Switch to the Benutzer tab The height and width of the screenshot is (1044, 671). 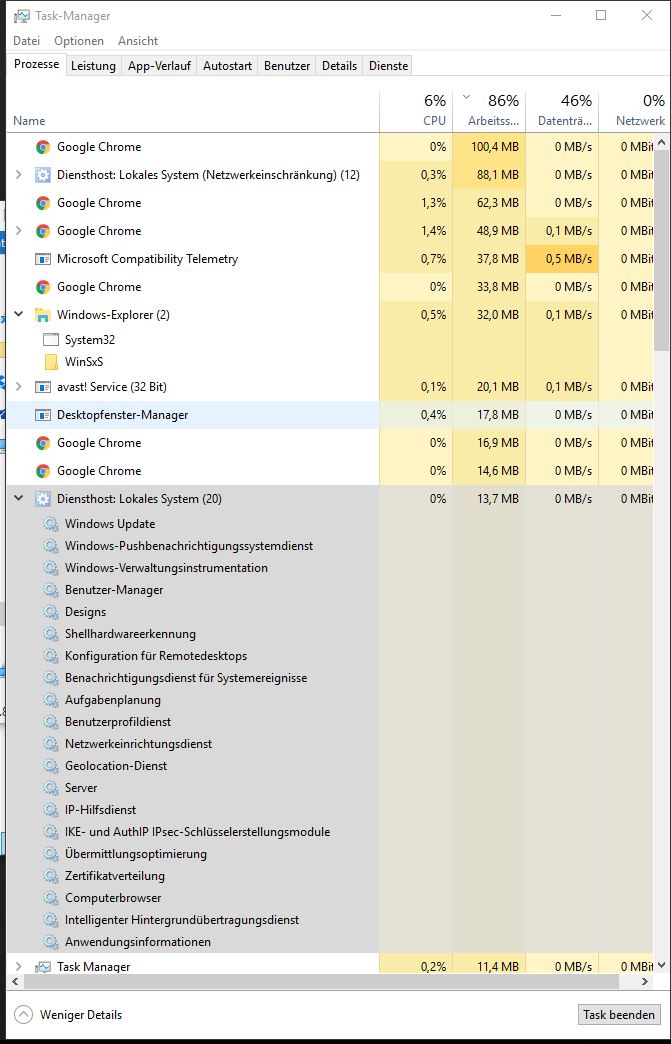287,66
